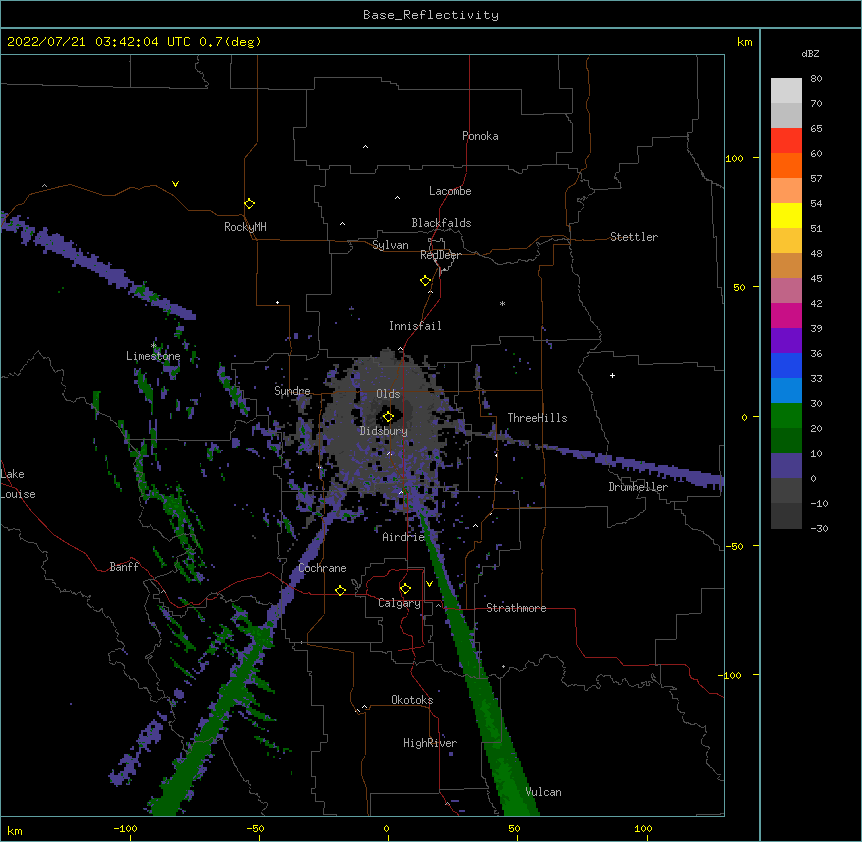Click the Sundre town label

click(x=292, y=391)
